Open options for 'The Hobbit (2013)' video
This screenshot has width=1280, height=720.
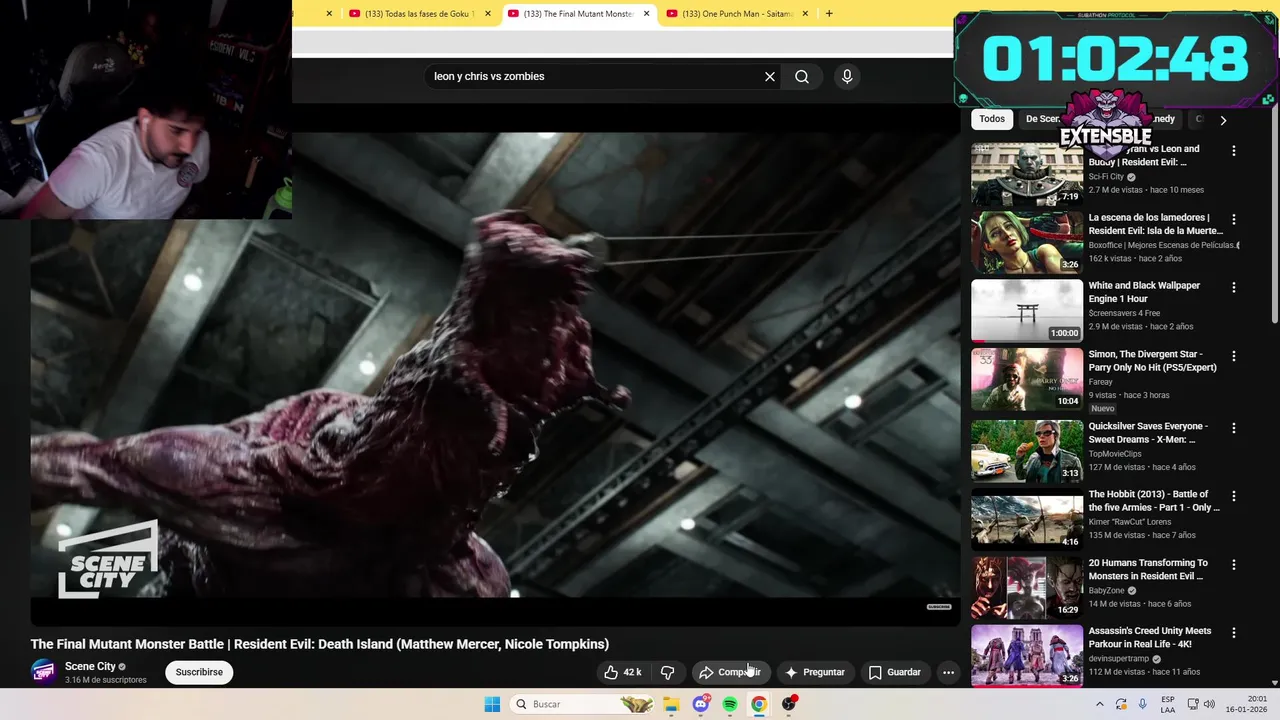[x=1233, y=496]
